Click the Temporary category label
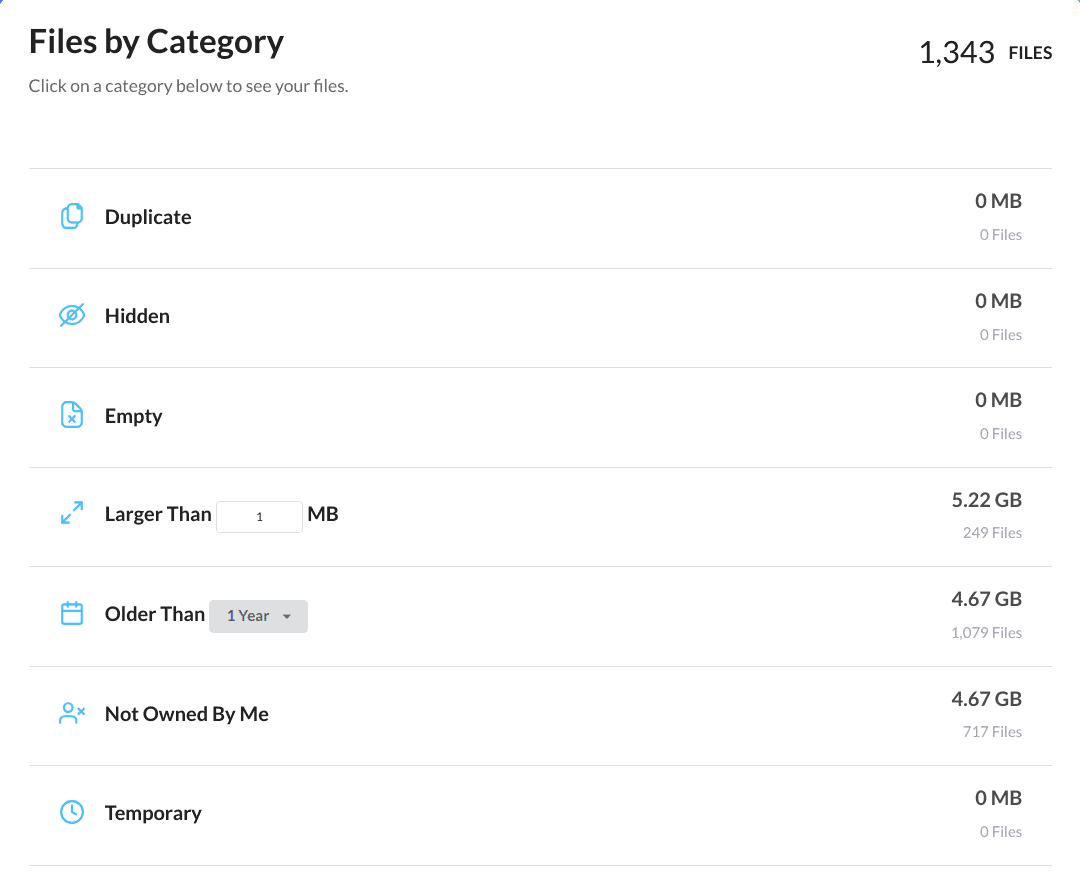 tap(153, 813)
